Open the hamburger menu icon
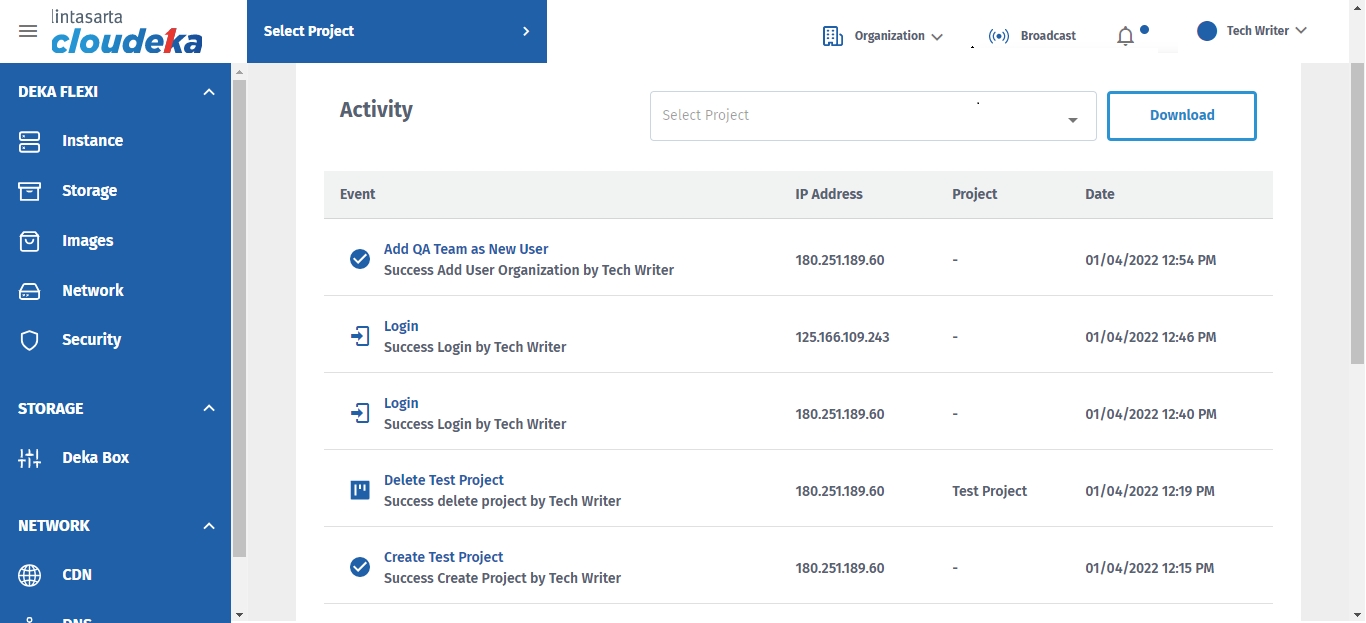The height and width of the screenshot is (623, 1366). click(28, 31)
